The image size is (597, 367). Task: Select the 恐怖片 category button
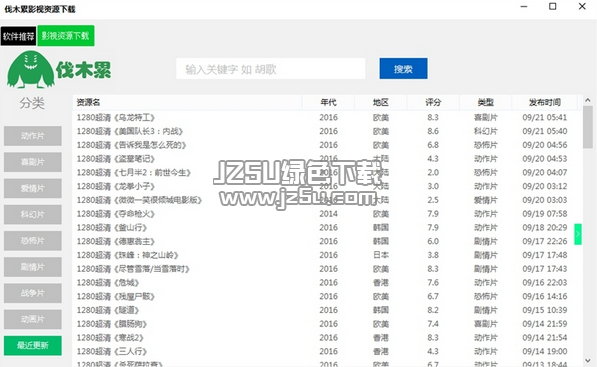[33, 241]
